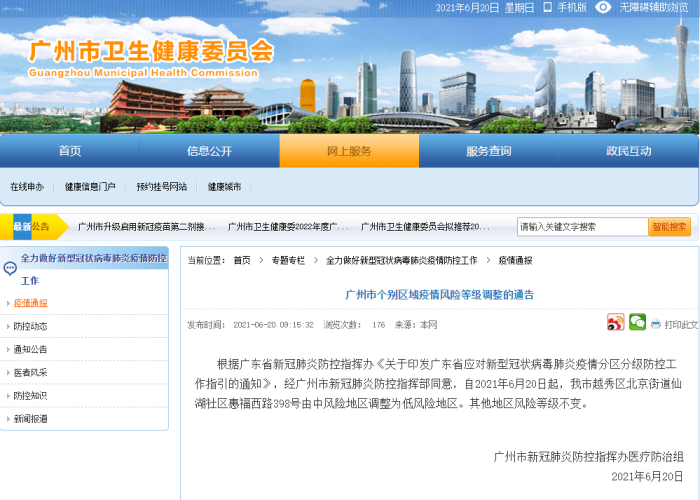Click breadcrumb 首页 link

[x=242, y=260]
